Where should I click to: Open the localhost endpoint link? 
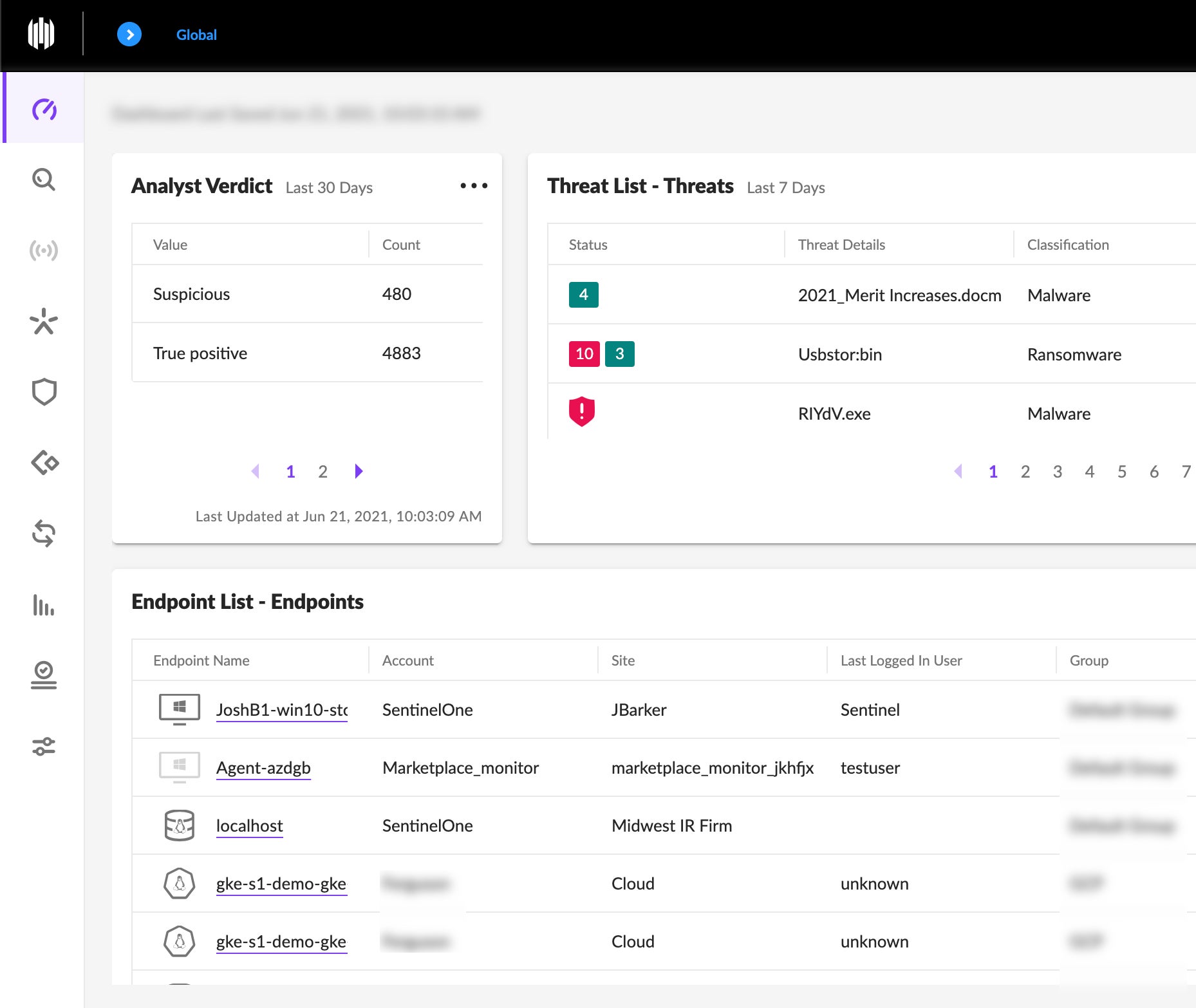(x=249, y=826)
